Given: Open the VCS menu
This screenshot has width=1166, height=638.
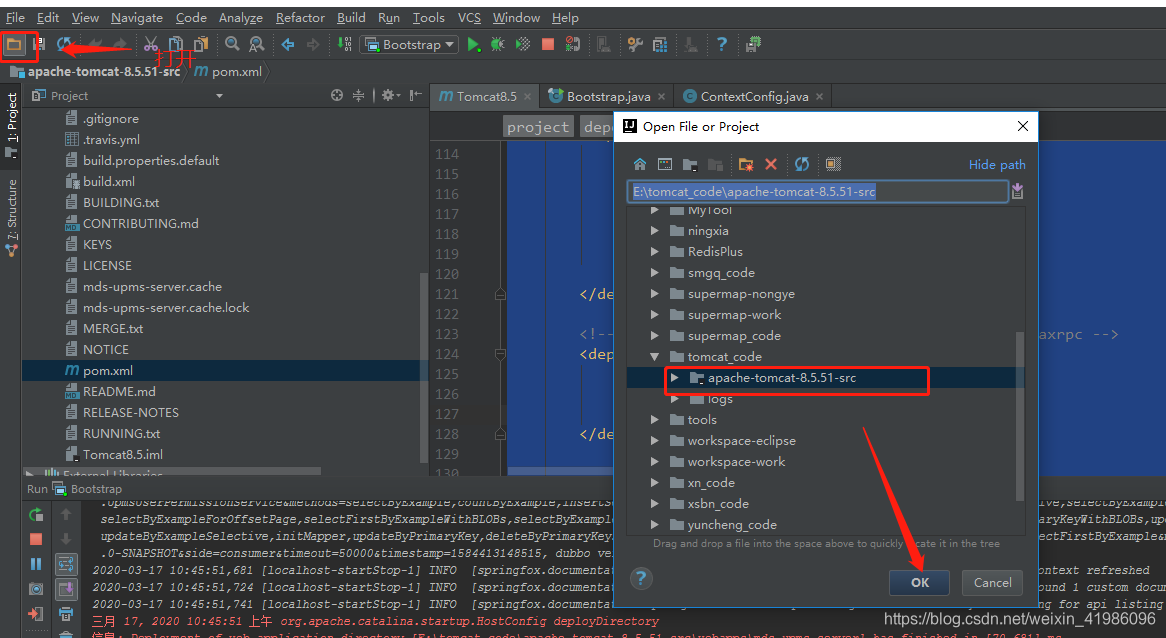Looking at the screenshot, I should click(x=468, y=18).
